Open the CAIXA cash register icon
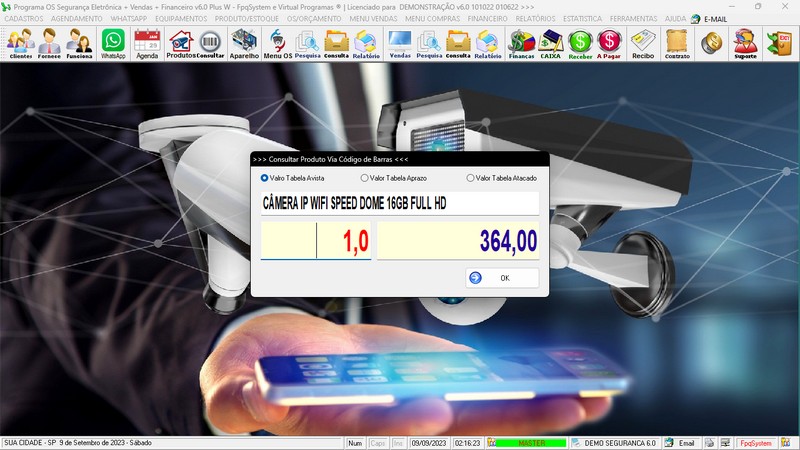Screen dimensions: 800x450 [551, 43]
